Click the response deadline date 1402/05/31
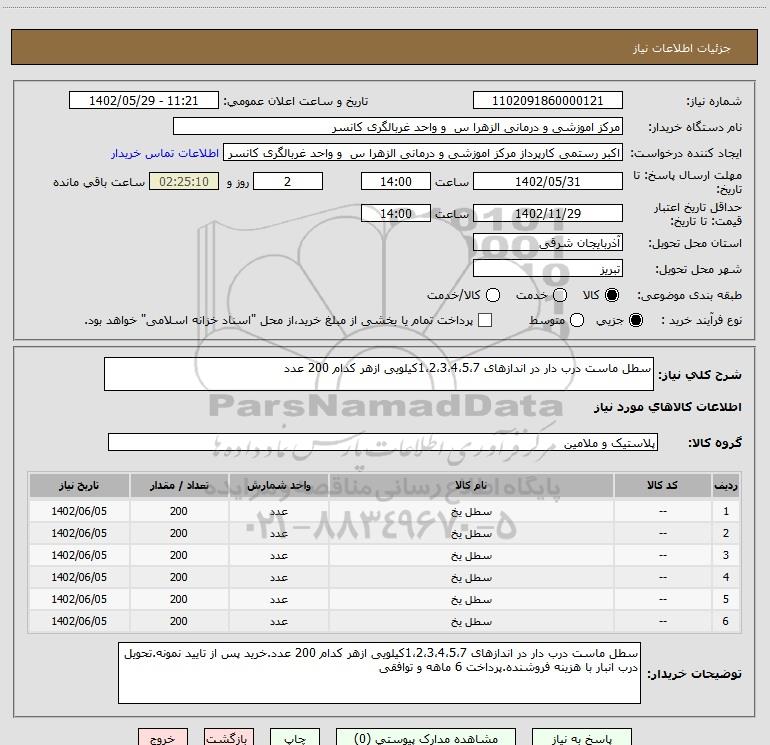Screen dimensions: 770x745 pyautogui.click(x=548, y=181)
